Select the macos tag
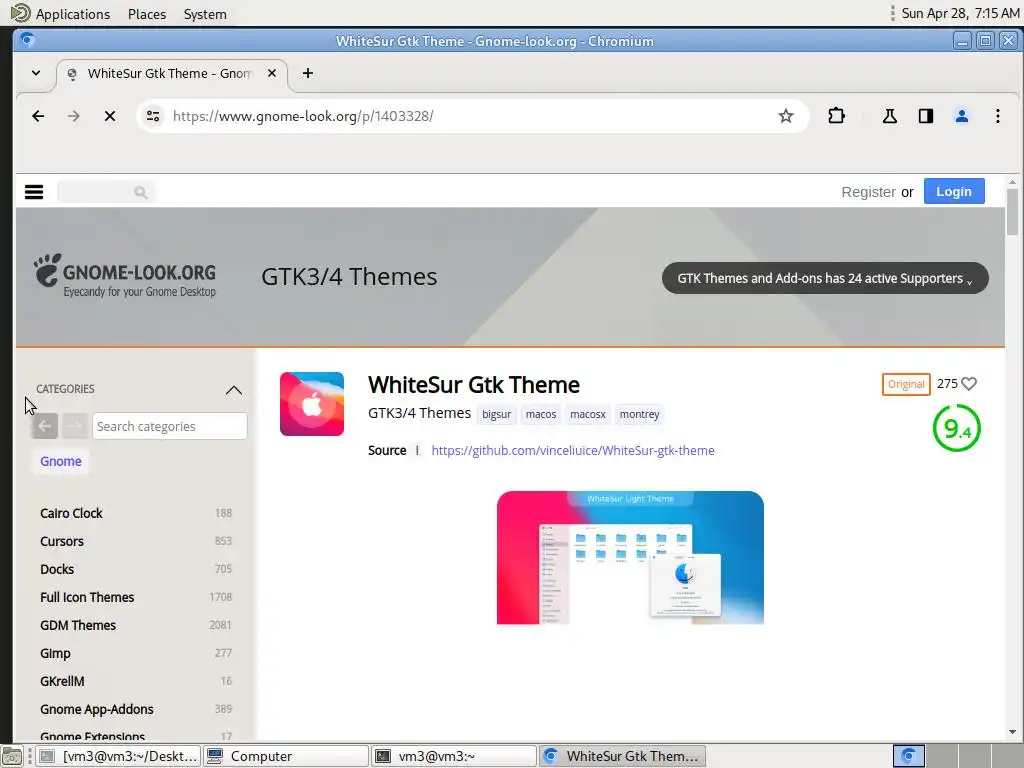The width and height of the screenshot is (1024, 768). [x=541, y=415]
